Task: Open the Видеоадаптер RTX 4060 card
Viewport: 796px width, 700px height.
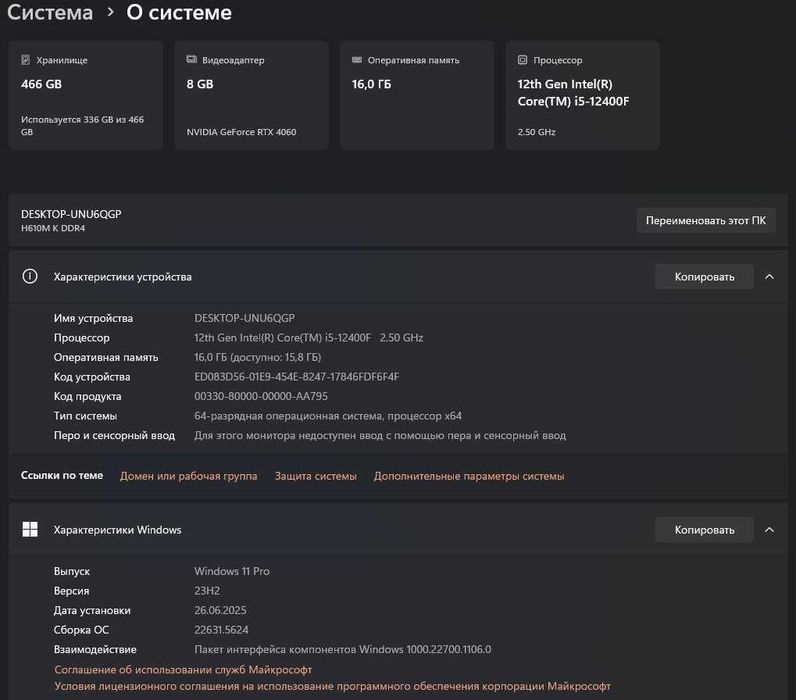Action: pyautogui.click(x=251, y=96)
